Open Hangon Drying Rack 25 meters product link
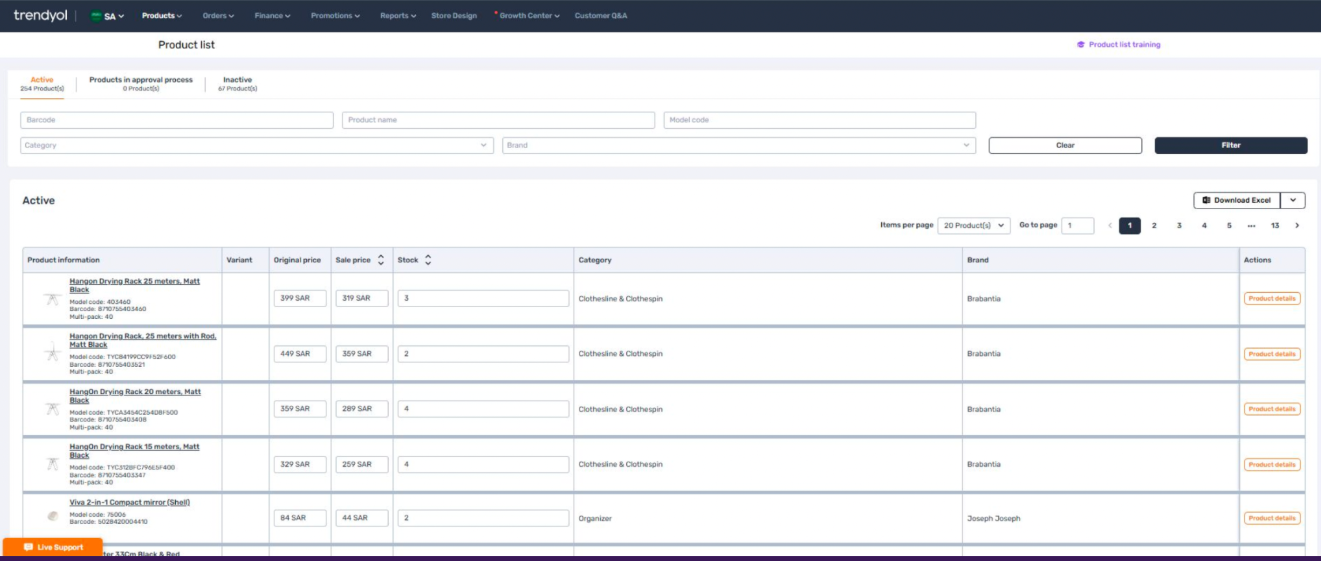Image resolution: width=1321 pixels, height=561 pixels. coord(134,286)
